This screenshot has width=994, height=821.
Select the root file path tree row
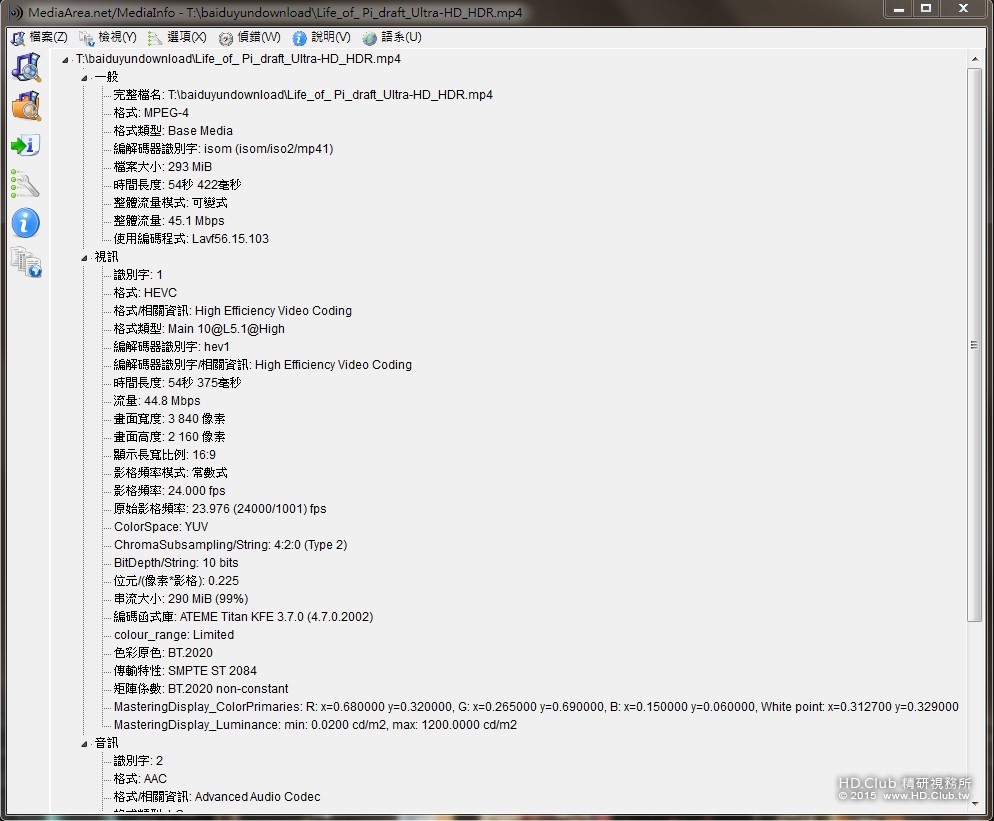(238, 59)
